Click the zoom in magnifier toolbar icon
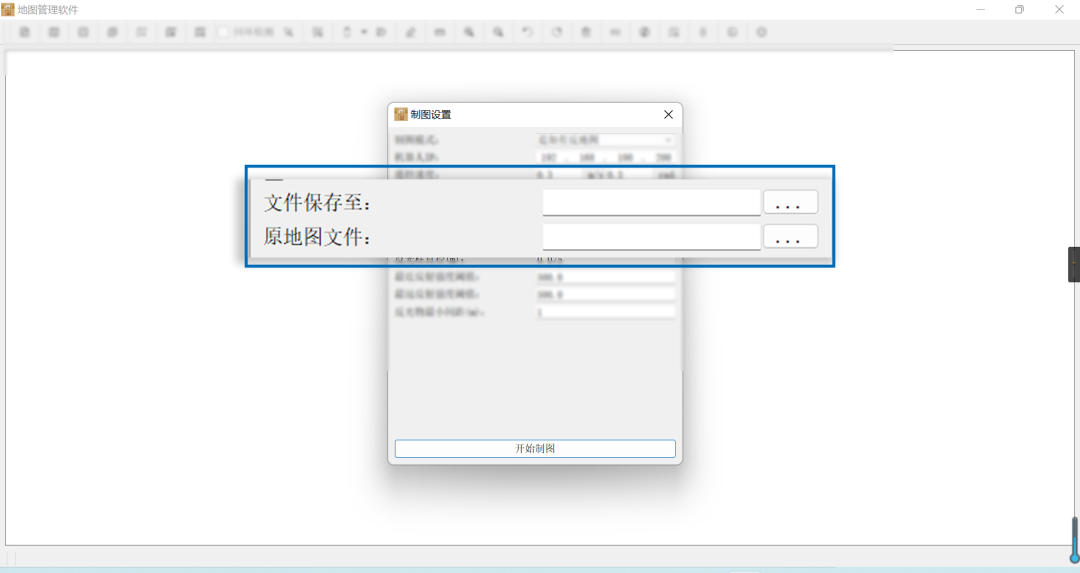The height and width of the screenshot is (573, 1080). (468, 32)
